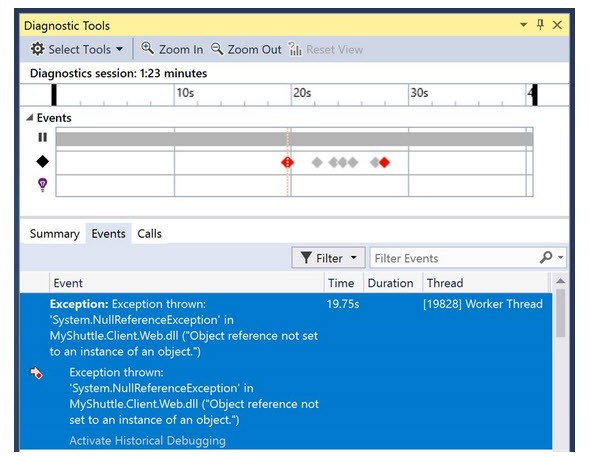Screen dimensions: 589x456
Task: Switch to the Summary tab
Action: (54, 234)
